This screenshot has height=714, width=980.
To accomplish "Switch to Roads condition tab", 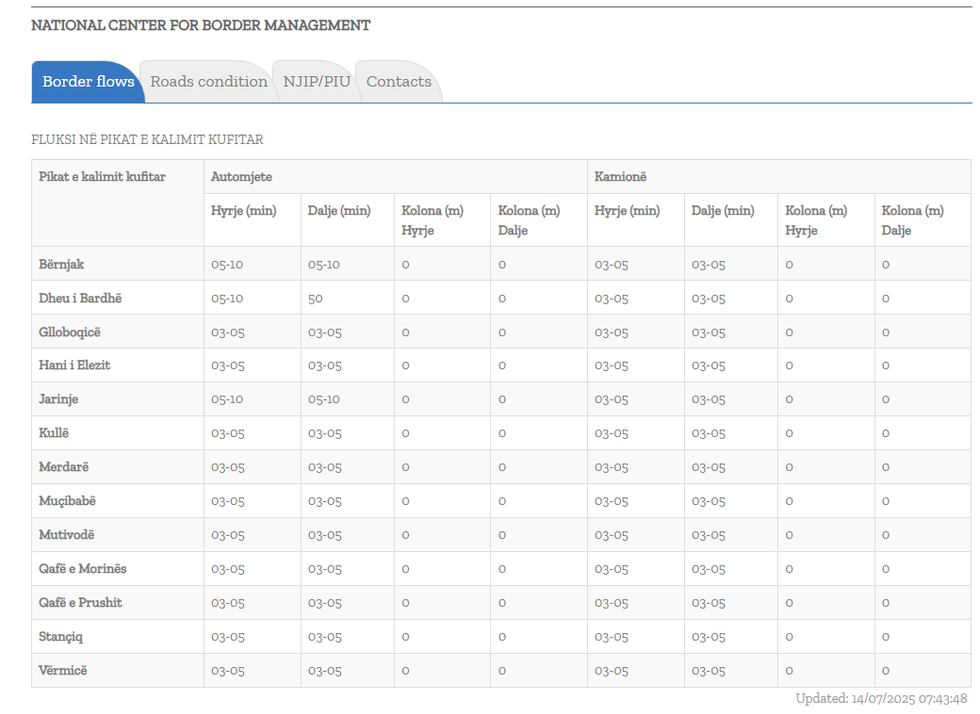I will point(209,82).
